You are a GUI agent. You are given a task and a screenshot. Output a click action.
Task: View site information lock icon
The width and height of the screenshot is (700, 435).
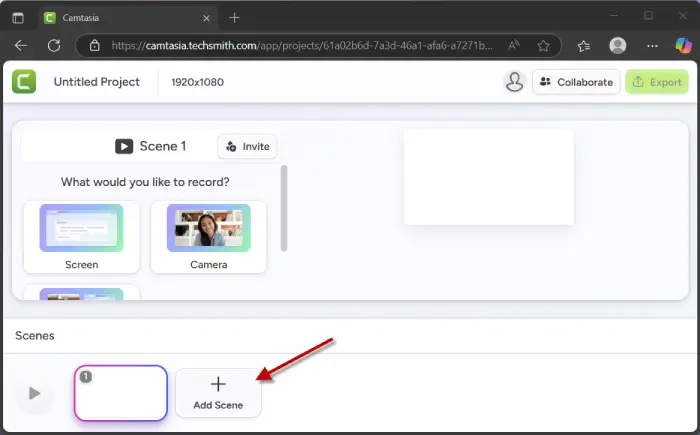click(94, 46)
